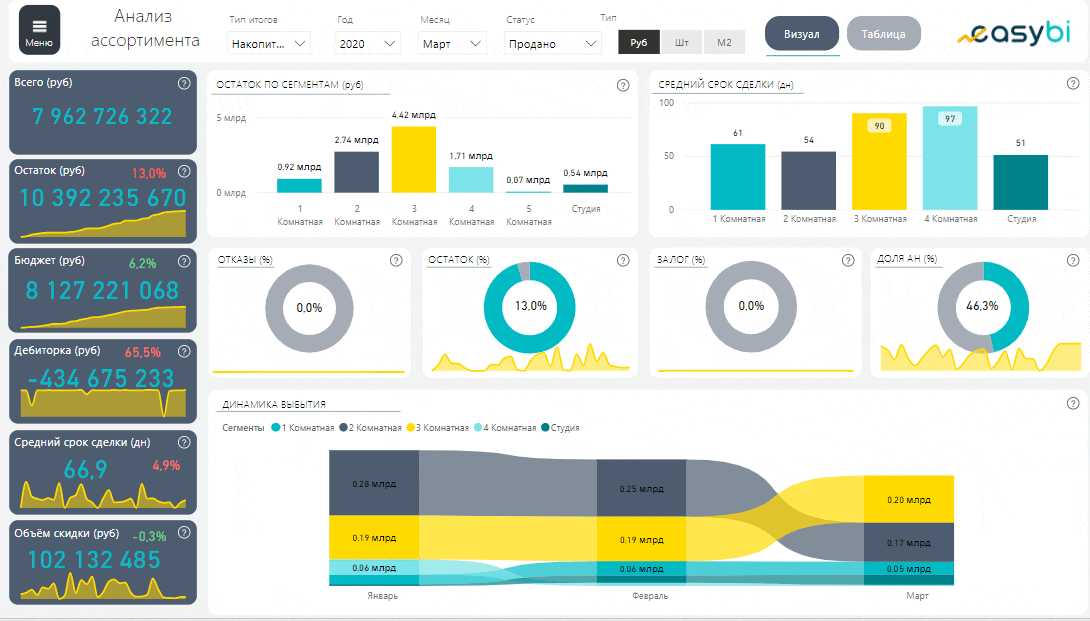Click help icon on Всего (руб) card

(184, 83)
